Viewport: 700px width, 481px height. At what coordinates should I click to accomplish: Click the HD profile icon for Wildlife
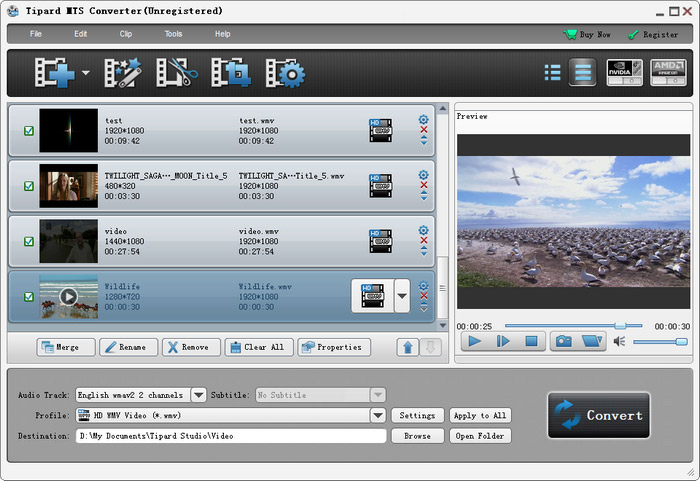[373, 296]
